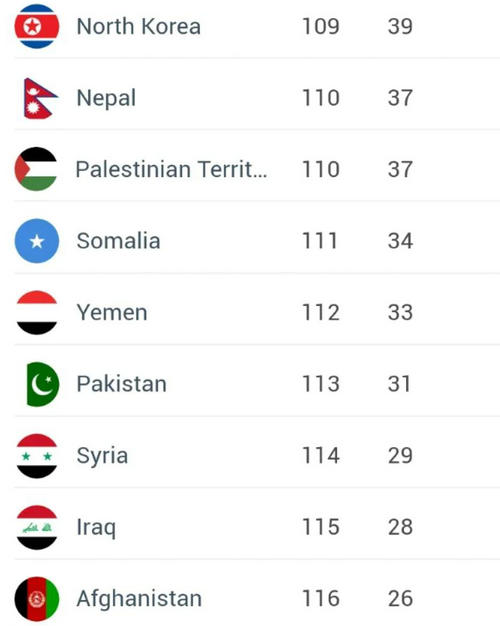Click rank number 114 beside Syria
The image size is (500, 626).
click(x=321, y=456)
